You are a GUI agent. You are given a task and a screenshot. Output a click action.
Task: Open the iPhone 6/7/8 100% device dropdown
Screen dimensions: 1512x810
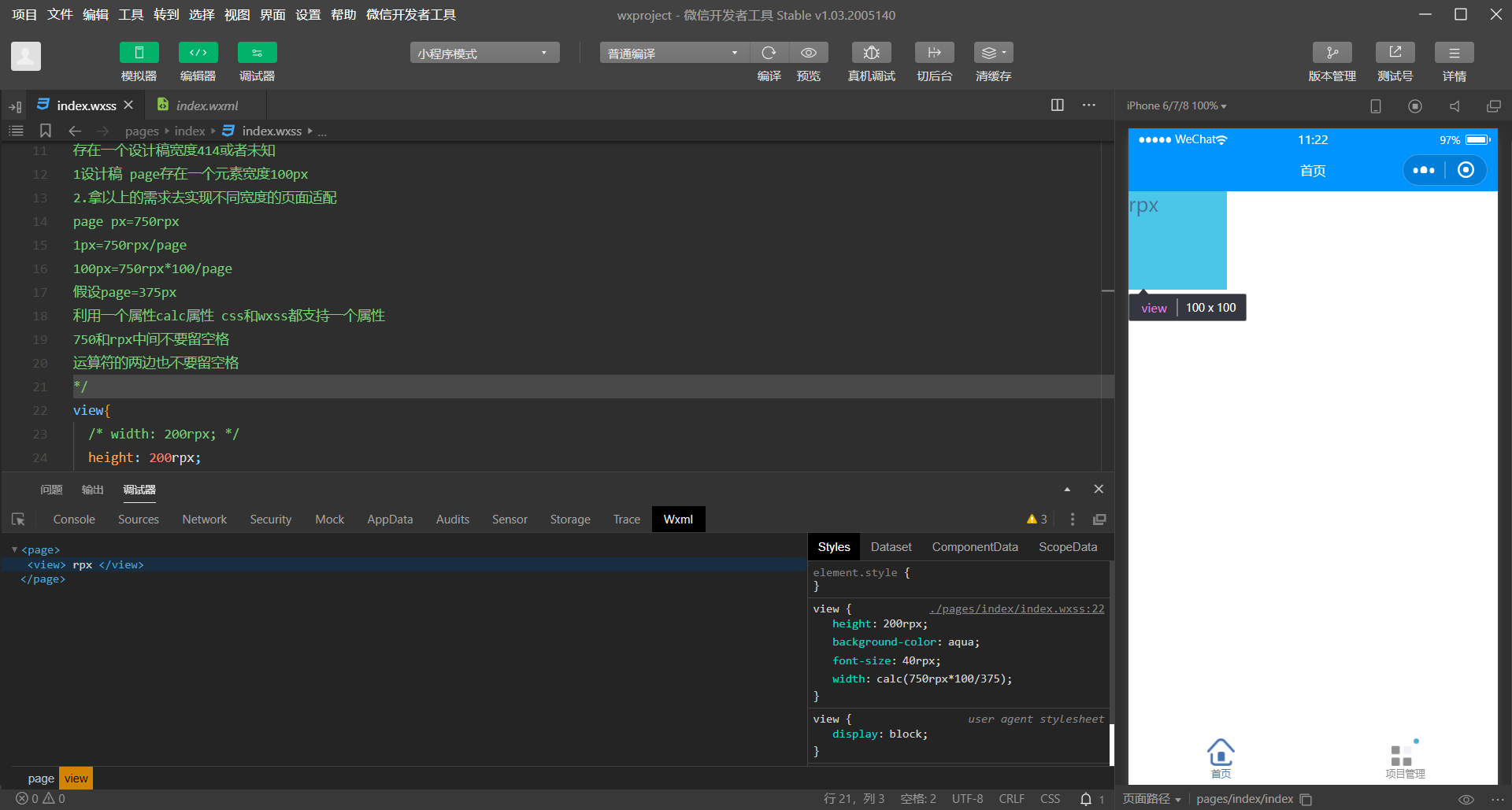pos(1177,105)
